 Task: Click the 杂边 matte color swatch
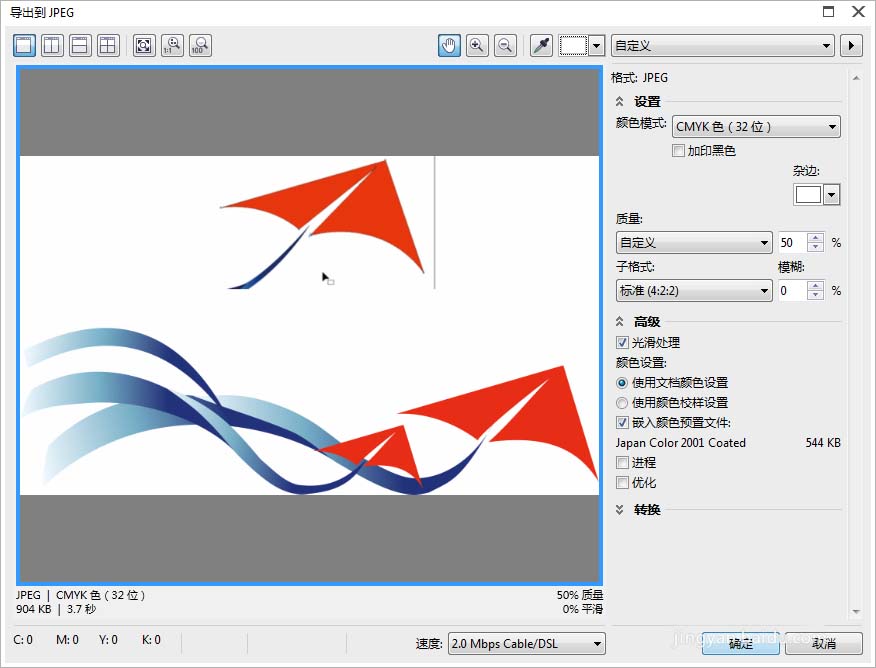pos(808,194)
